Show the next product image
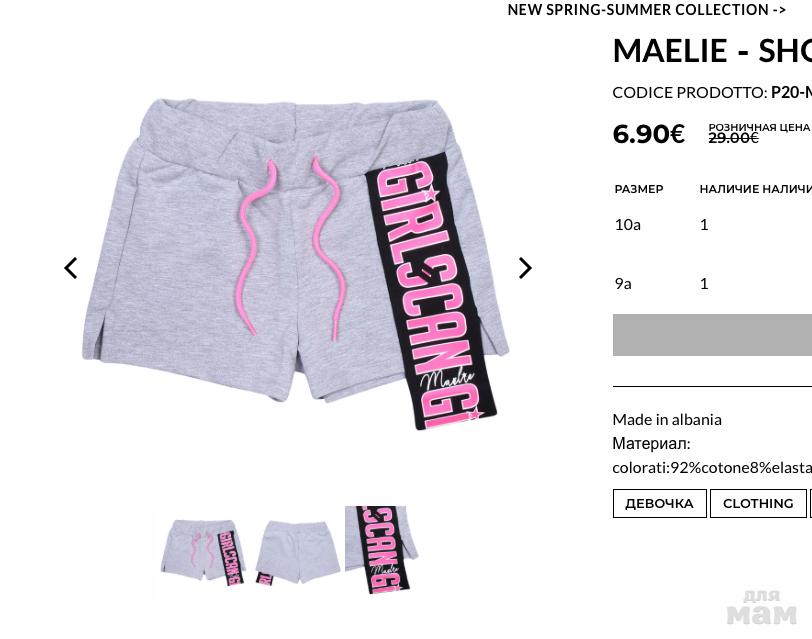Screen dimensions: 812x639 pyautogui.click(x=525, y=268)
